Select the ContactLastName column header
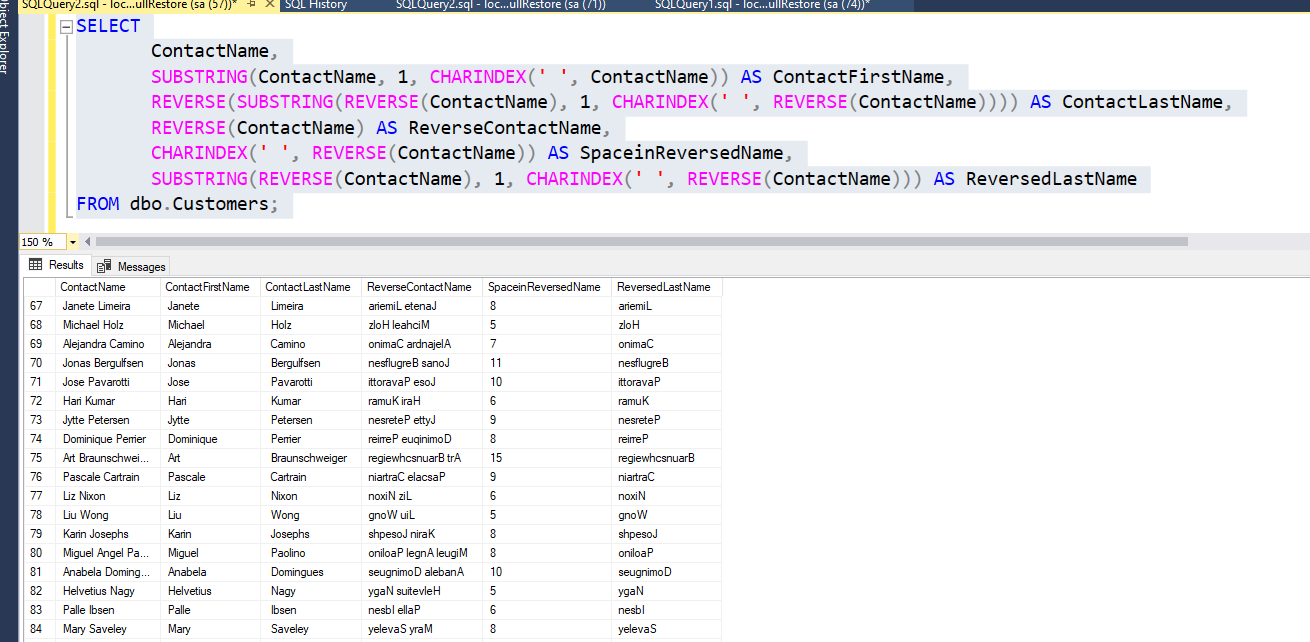1310x642 pixels. (310, 287)
